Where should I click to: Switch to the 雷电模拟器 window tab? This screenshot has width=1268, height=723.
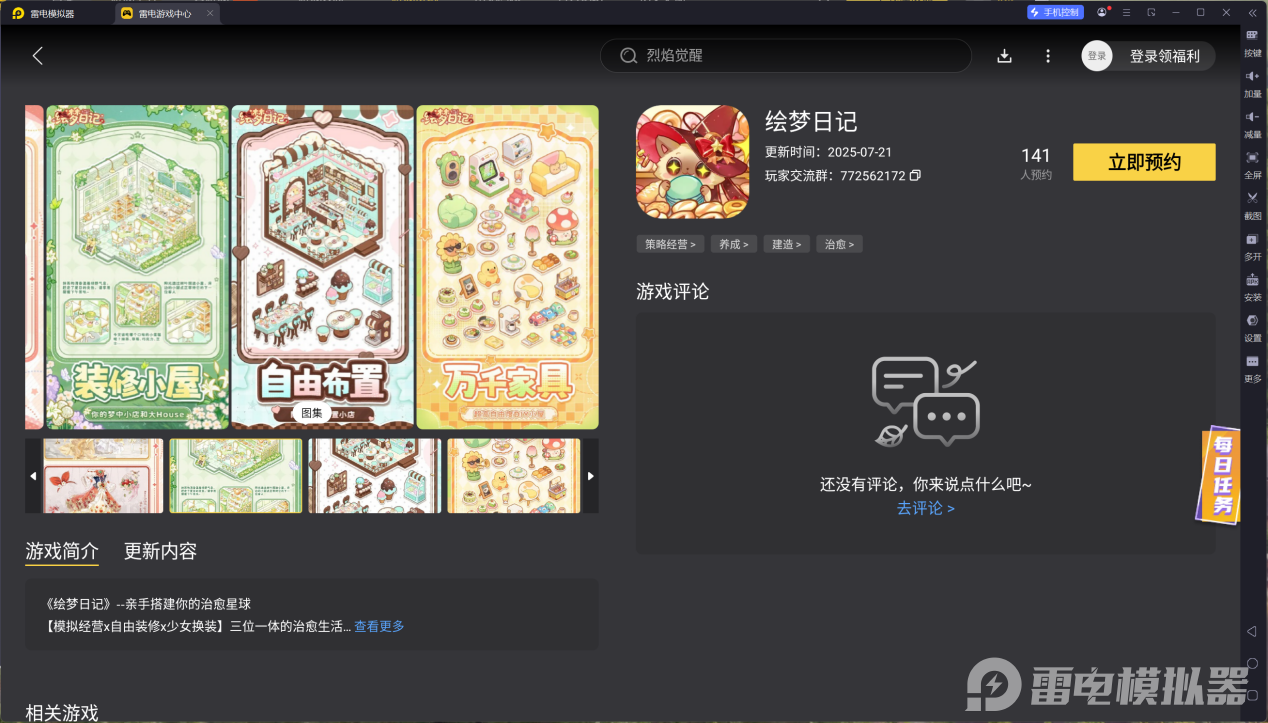point(50,13)
